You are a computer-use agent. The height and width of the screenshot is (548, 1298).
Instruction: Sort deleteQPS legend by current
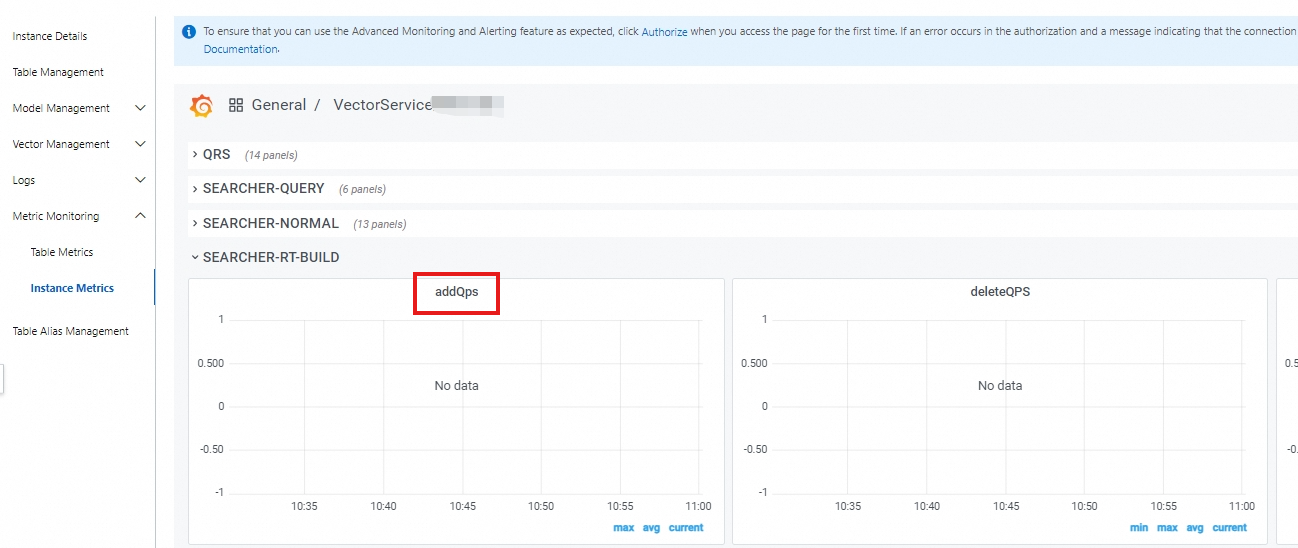point(1230,528)
